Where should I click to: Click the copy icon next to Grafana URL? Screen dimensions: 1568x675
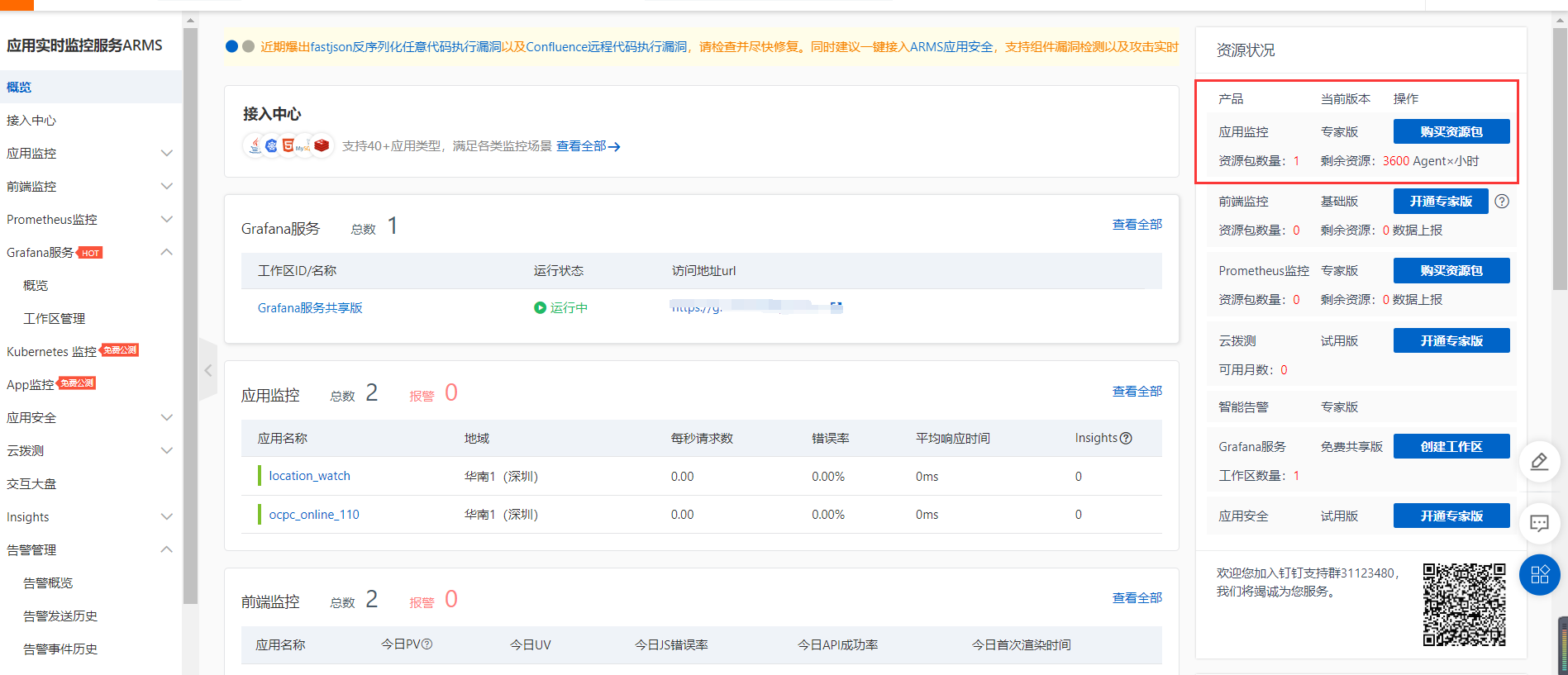[836, 307]
